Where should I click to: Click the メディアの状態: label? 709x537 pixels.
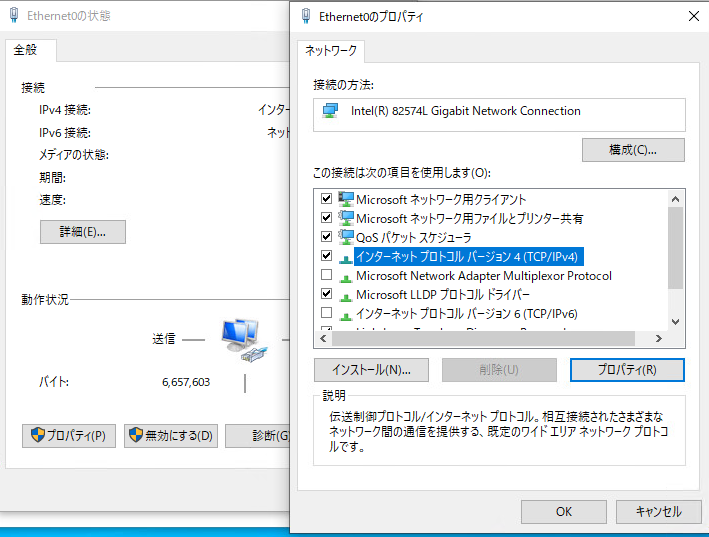tap(74, 155)
